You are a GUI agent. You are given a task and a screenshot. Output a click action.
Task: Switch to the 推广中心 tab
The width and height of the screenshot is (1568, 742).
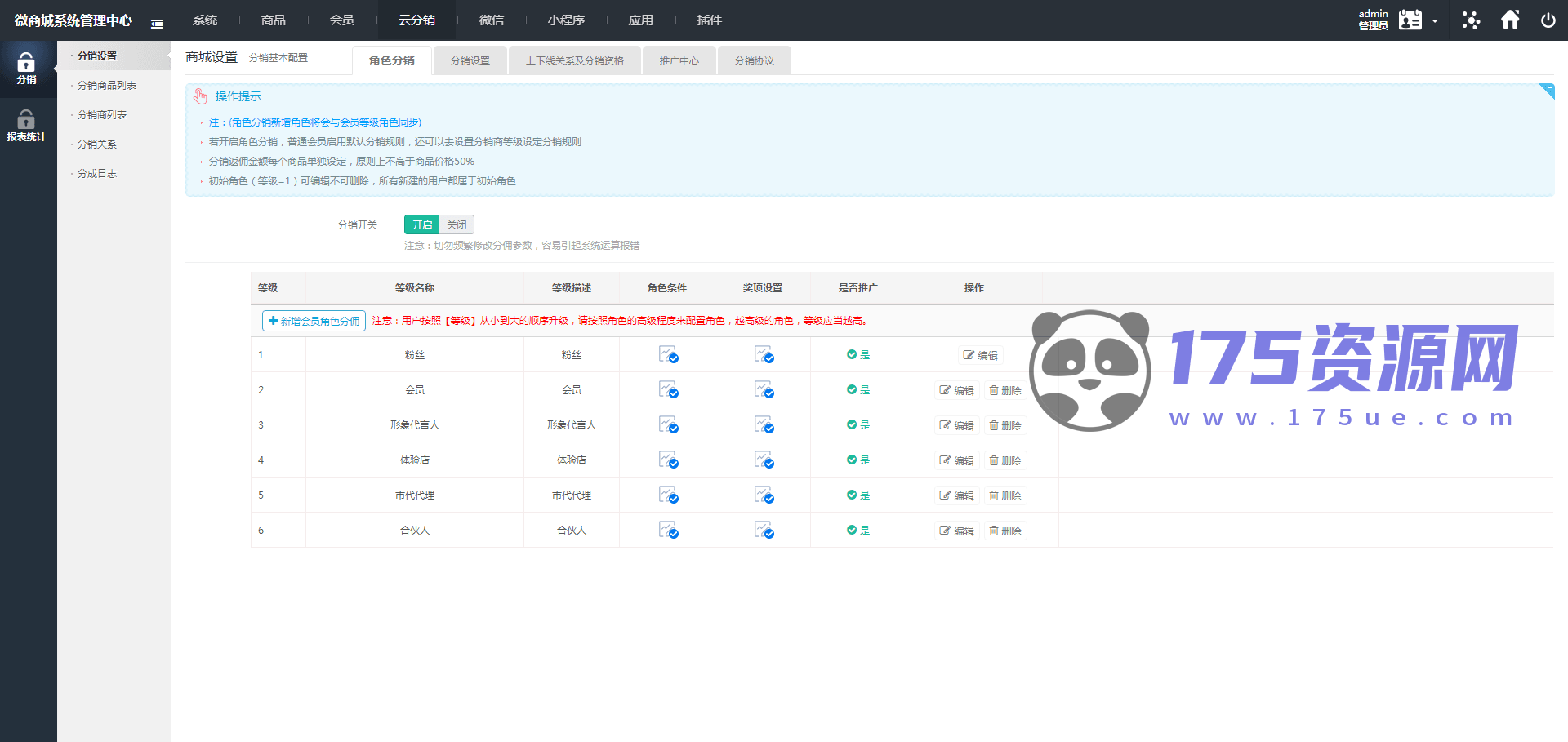click(679, 60)
